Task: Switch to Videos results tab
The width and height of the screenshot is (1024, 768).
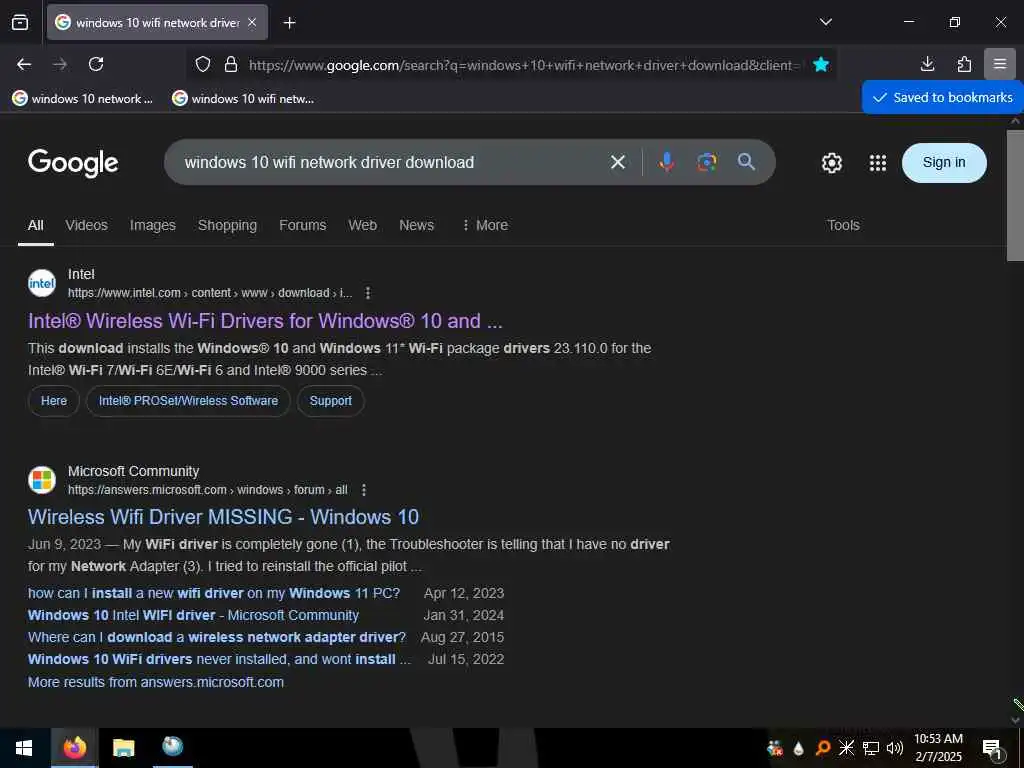Action: [x=86, y=225]
